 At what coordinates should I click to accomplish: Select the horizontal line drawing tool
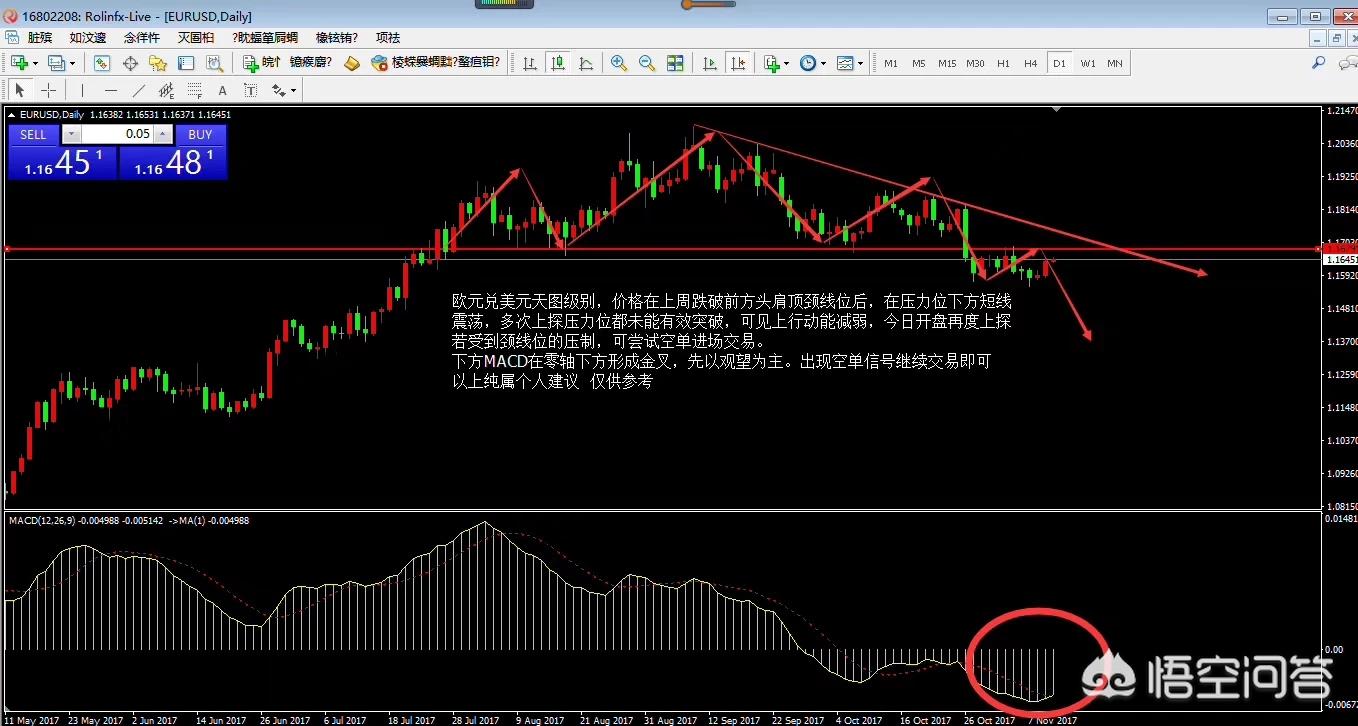tap(111, 90)
